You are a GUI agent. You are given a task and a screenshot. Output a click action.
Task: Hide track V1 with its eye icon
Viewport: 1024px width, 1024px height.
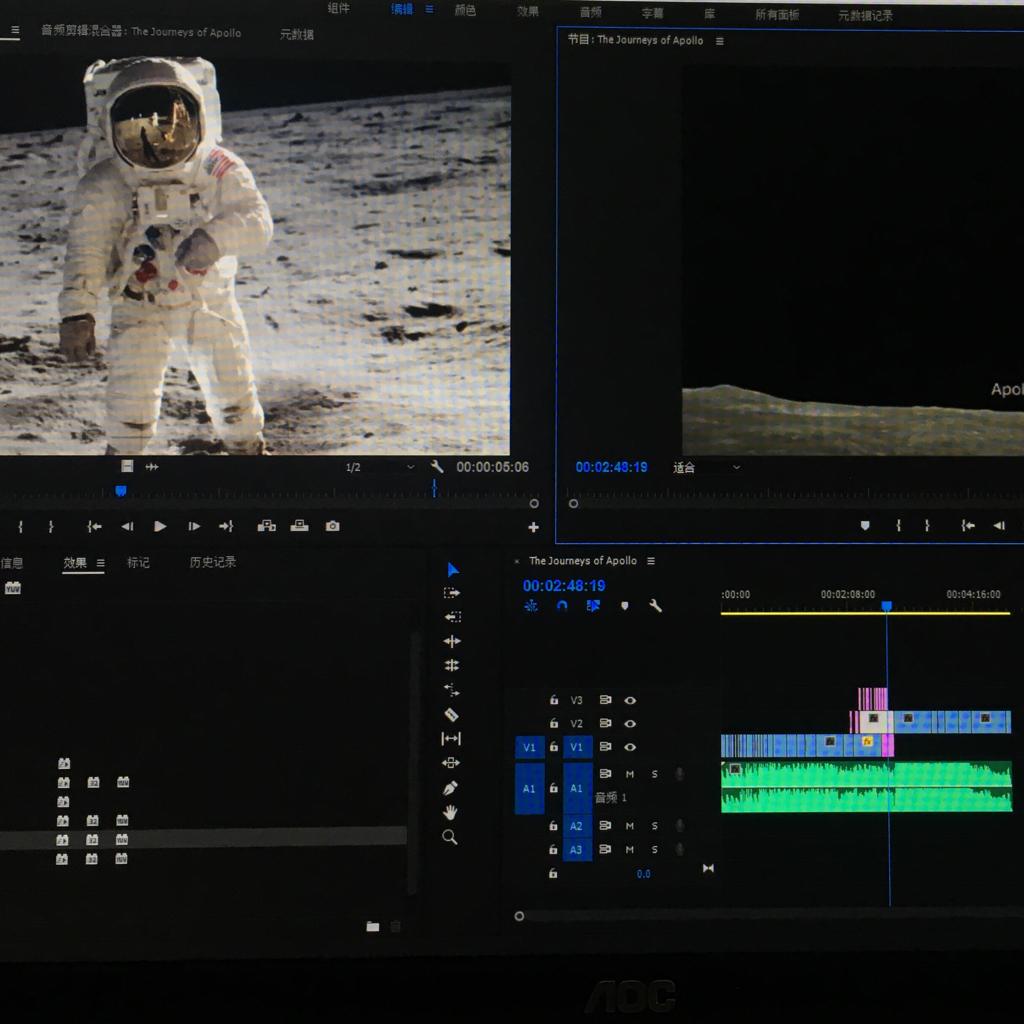click(x=630, y=747)
